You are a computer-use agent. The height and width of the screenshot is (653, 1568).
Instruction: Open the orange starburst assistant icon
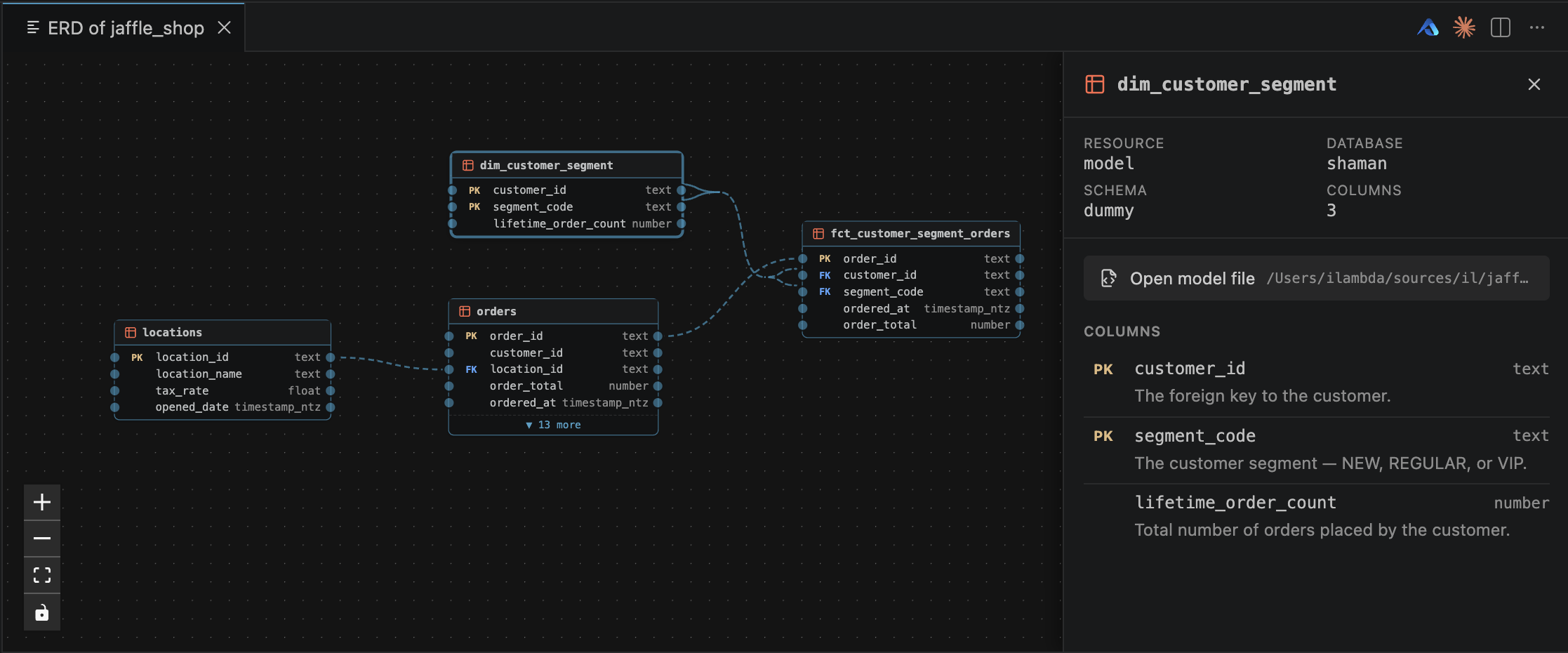click(x=1464, y=27)
